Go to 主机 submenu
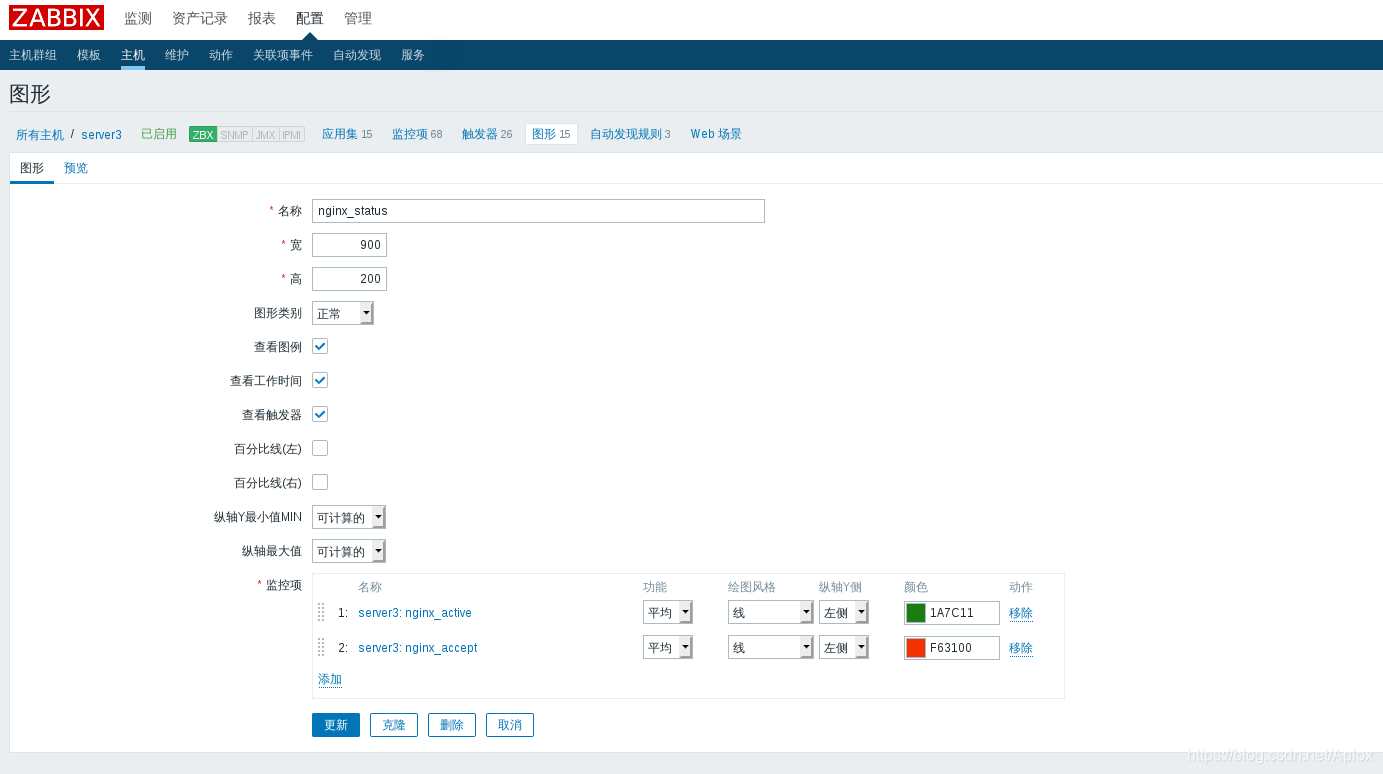 pos(133,55)
